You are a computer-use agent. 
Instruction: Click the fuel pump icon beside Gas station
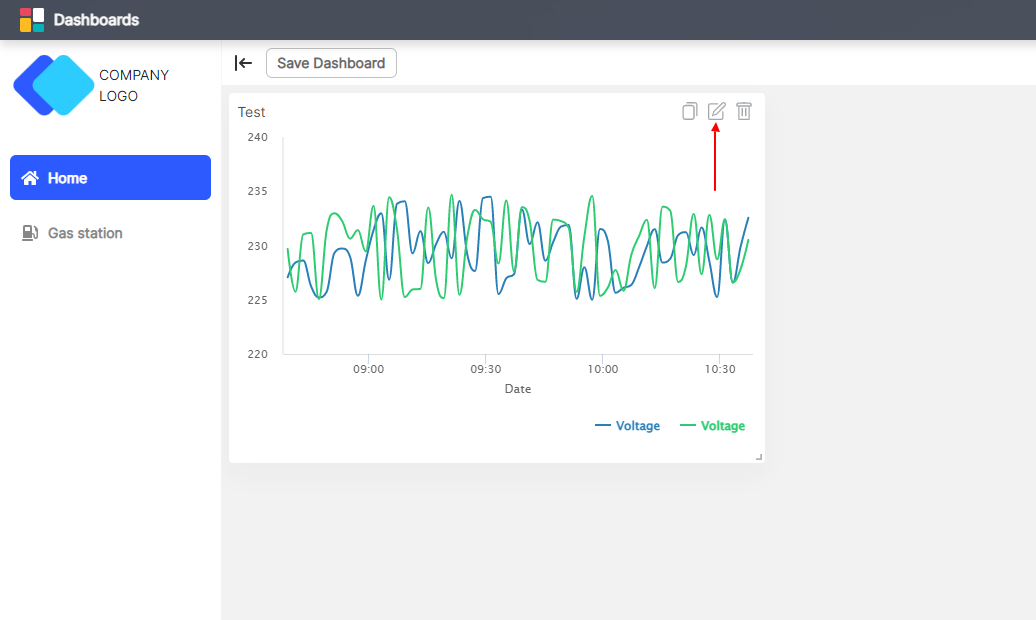click(x=29, y=232)
